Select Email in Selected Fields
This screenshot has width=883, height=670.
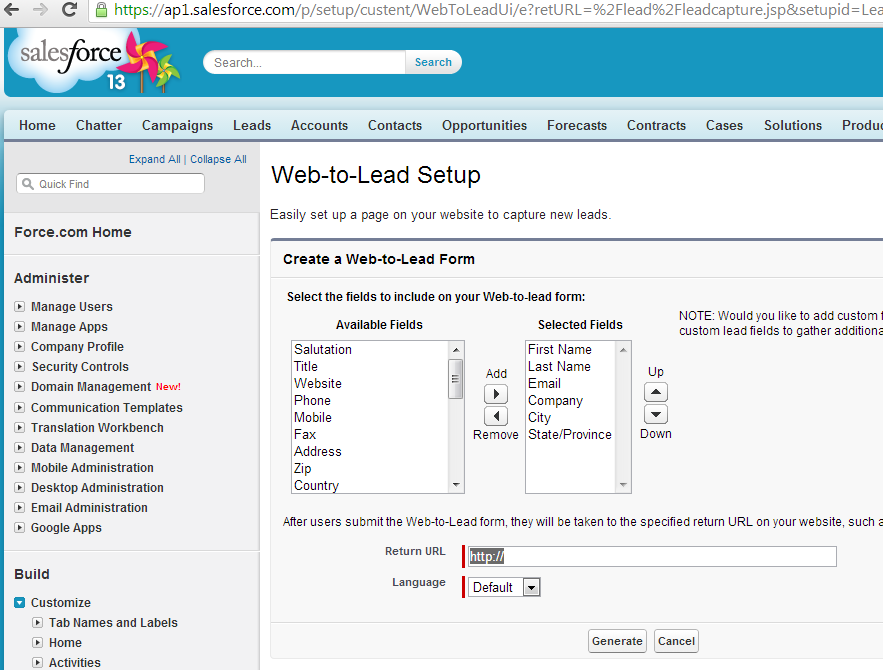pyautogui.click(x=544, y=383)
